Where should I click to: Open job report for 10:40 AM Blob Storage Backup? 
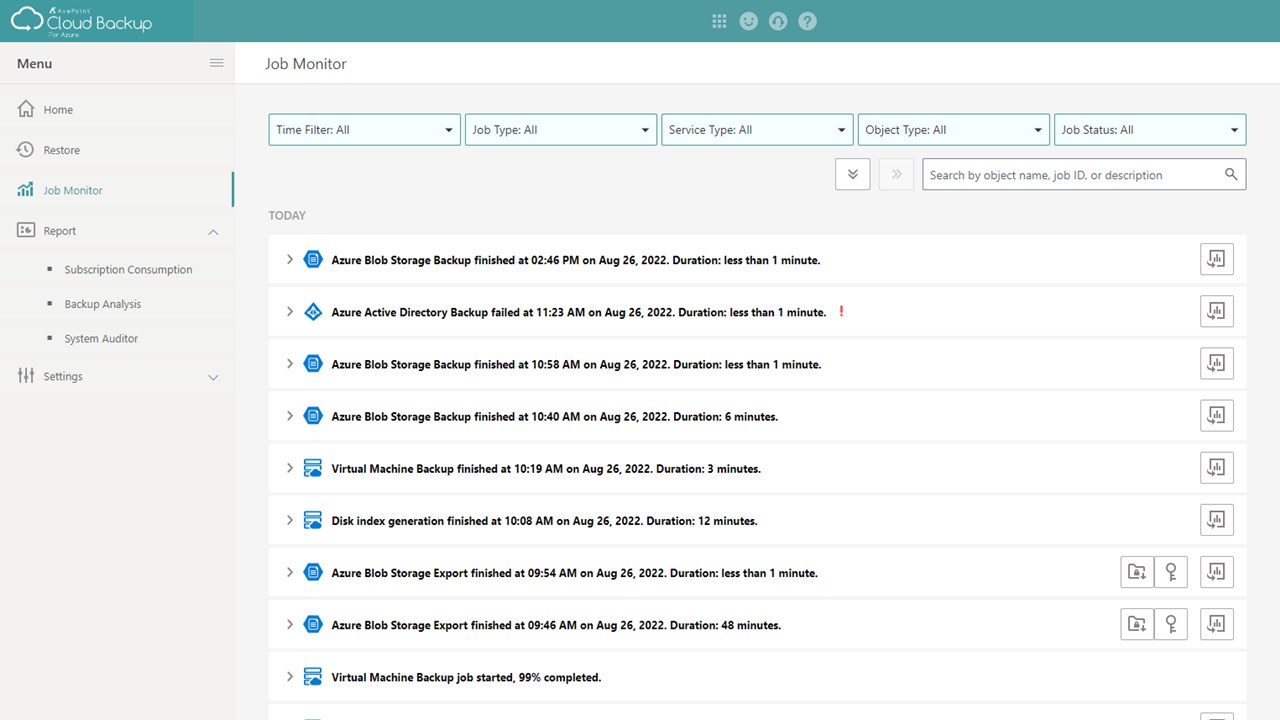(x=1217, y=415)
